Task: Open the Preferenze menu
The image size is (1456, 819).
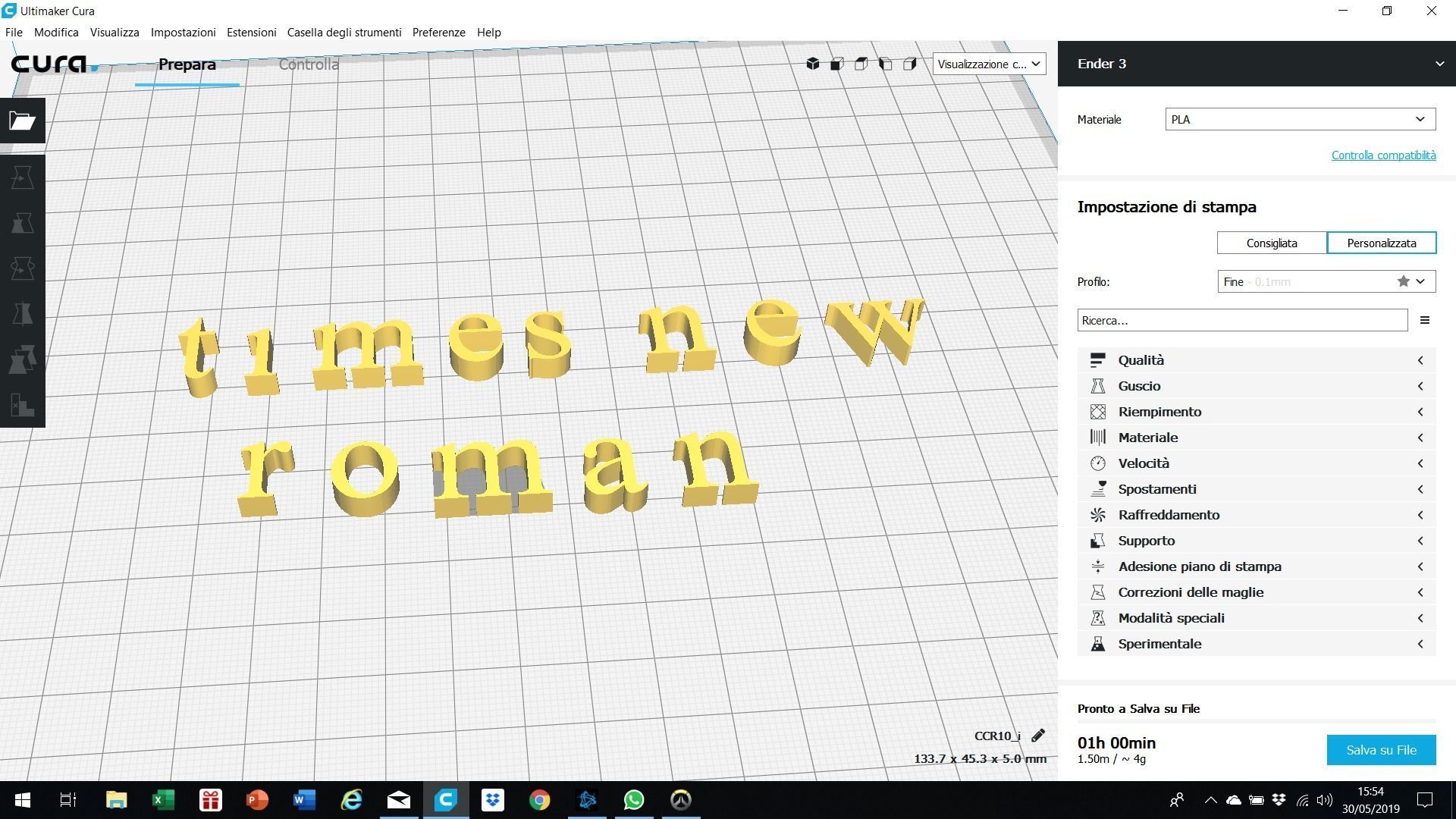Action: point(438,33)
